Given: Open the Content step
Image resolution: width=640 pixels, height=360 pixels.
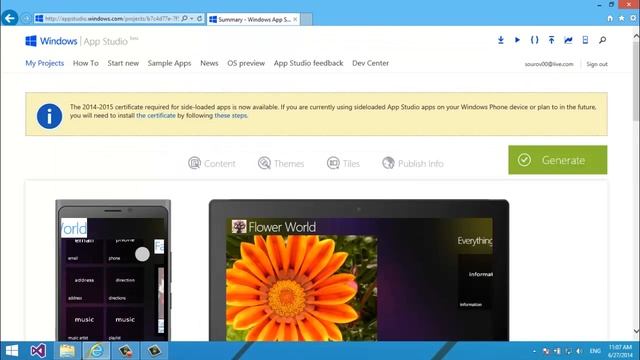Looking at the screenshot, I should pyautogui.click(x=212, y=163).
